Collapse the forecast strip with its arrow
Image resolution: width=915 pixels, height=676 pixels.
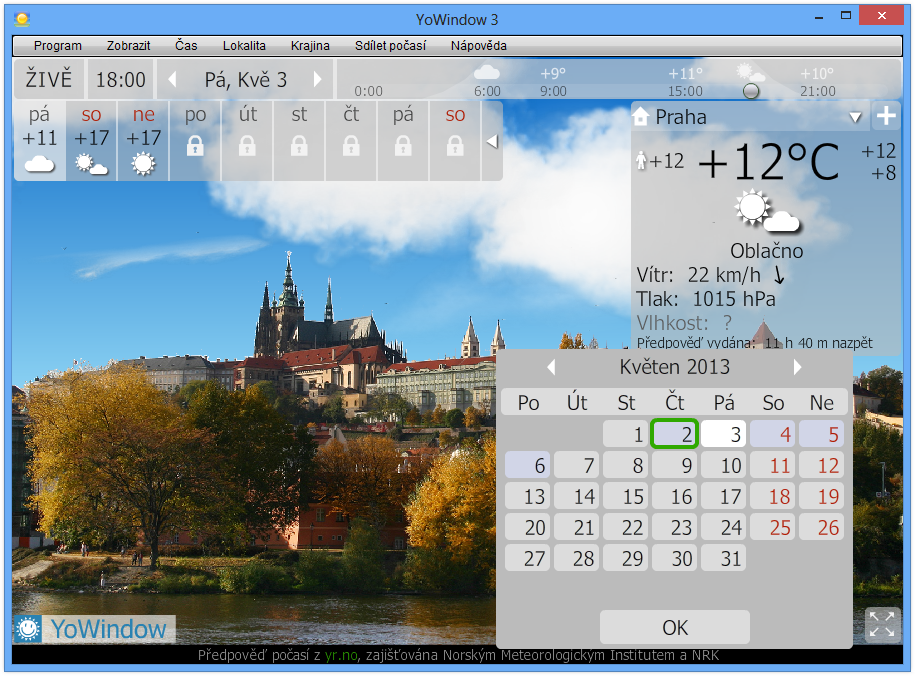click(492, 141)
